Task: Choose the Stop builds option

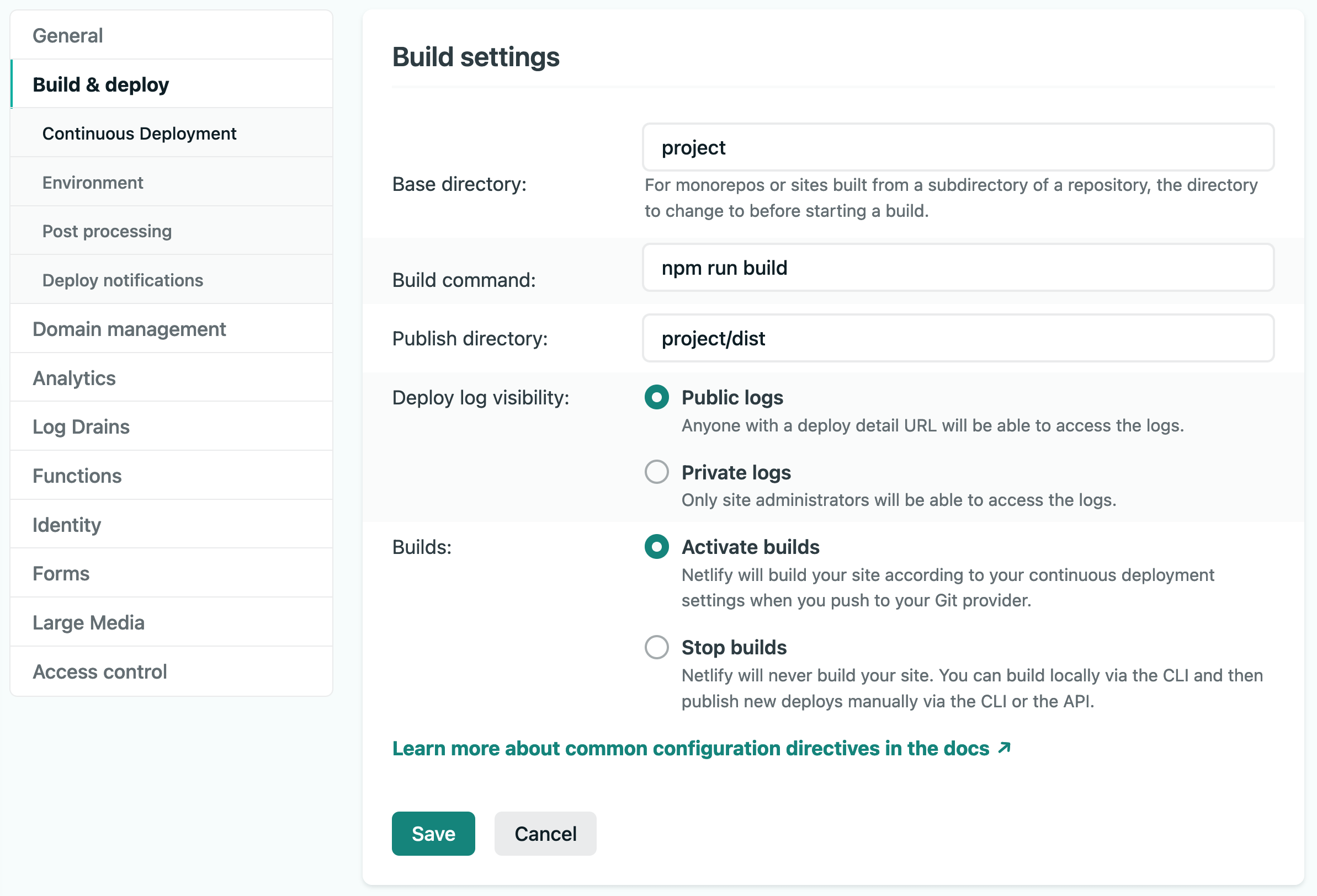Action: [x=656, y=647]
